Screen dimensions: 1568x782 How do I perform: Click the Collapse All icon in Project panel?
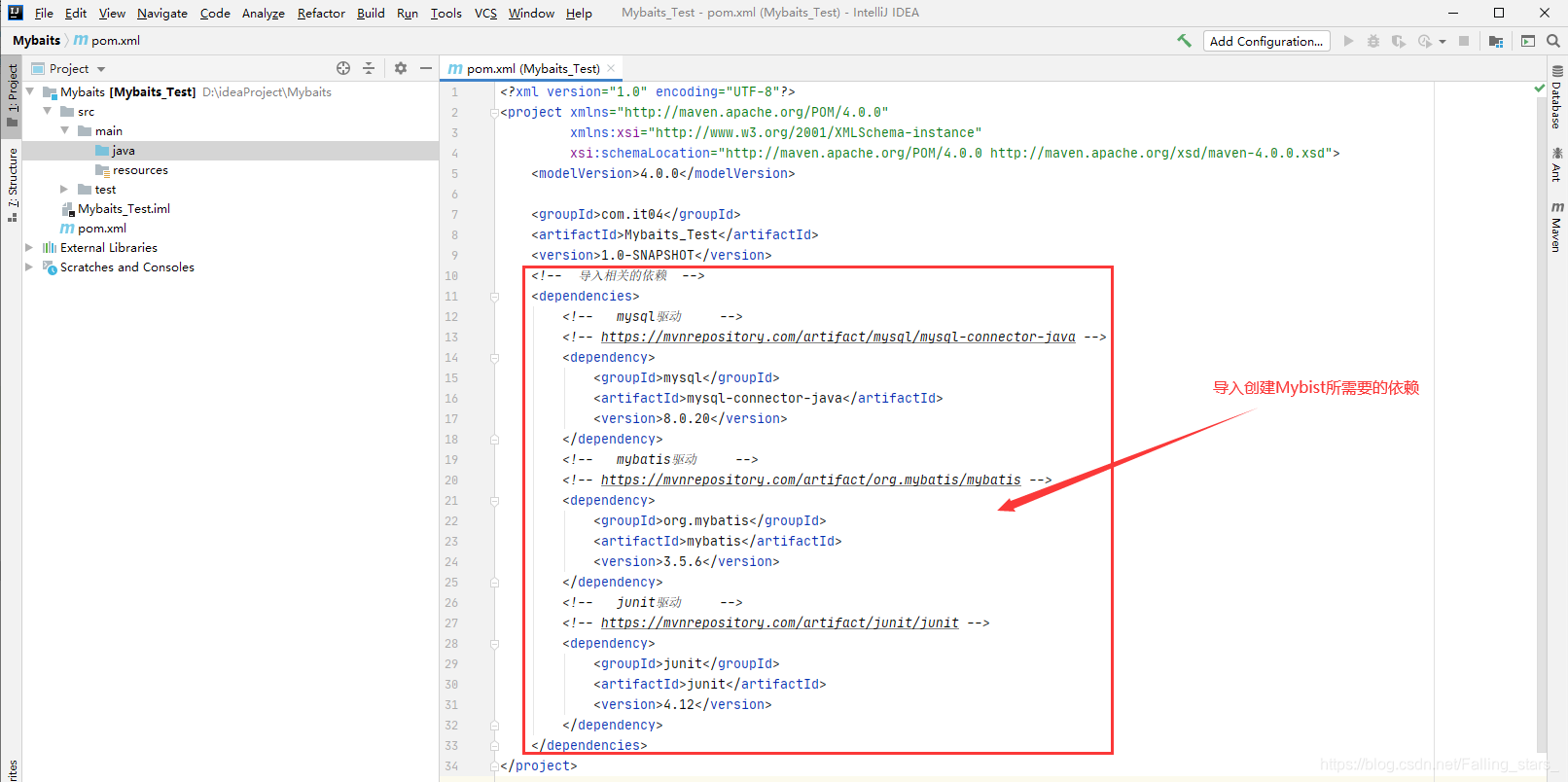[369, 68]
